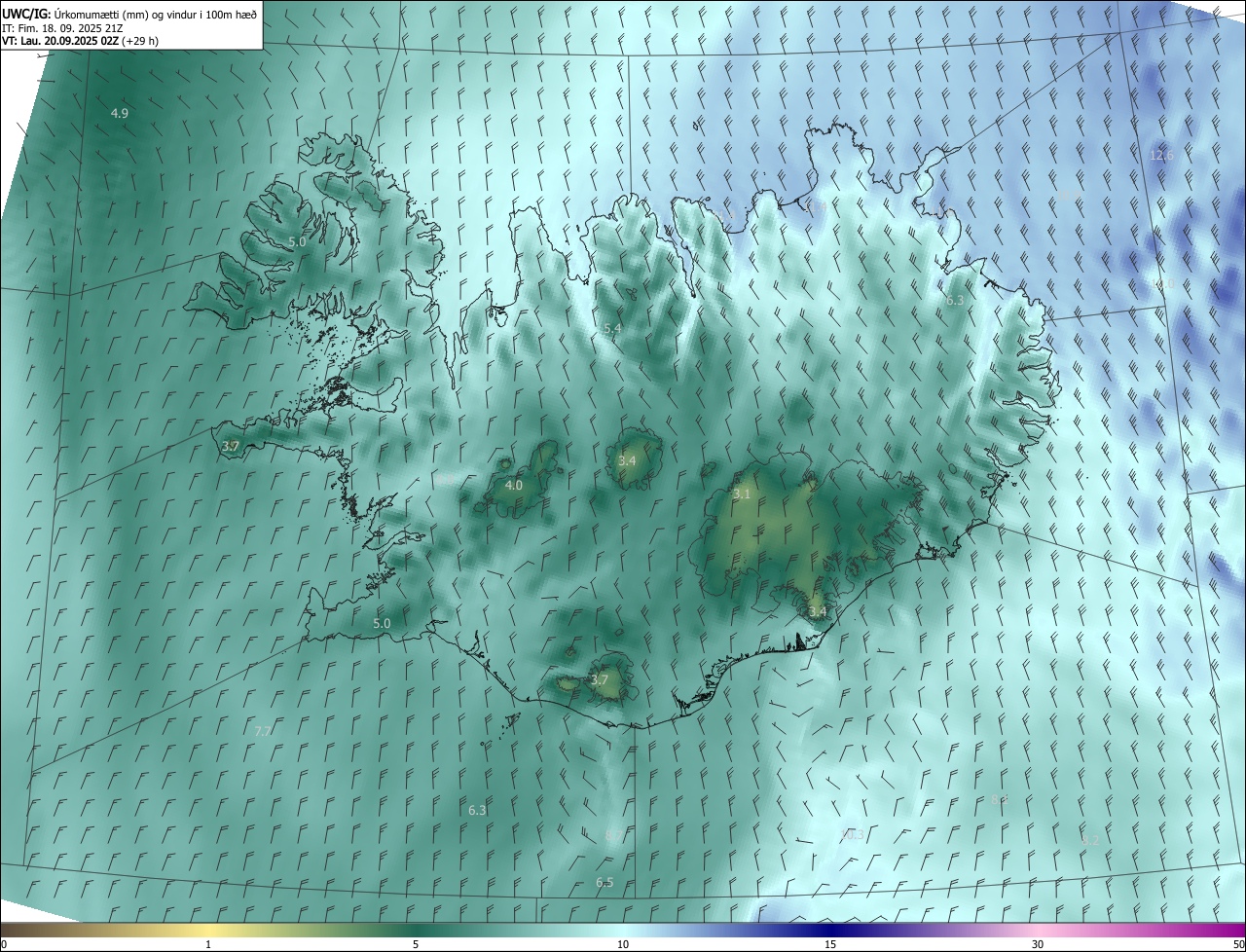Screen dimensions: 1246x952
Task: Click the 50 label on the color scale
Action: [1238, 944]
